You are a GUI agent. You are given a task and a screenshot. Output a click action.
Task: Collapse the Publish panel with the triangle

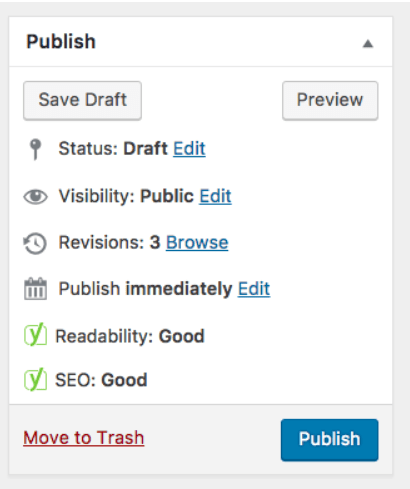368,44
